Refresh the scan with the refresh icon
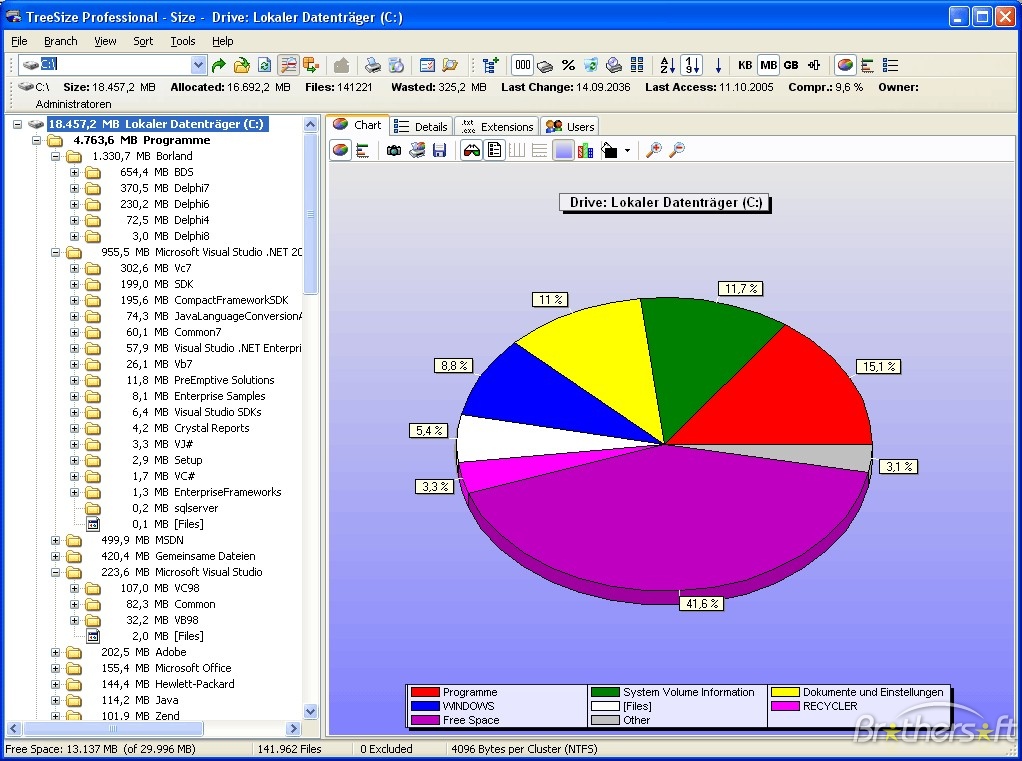The height and width of the screenshot is (761, 1022). [265, 65]
